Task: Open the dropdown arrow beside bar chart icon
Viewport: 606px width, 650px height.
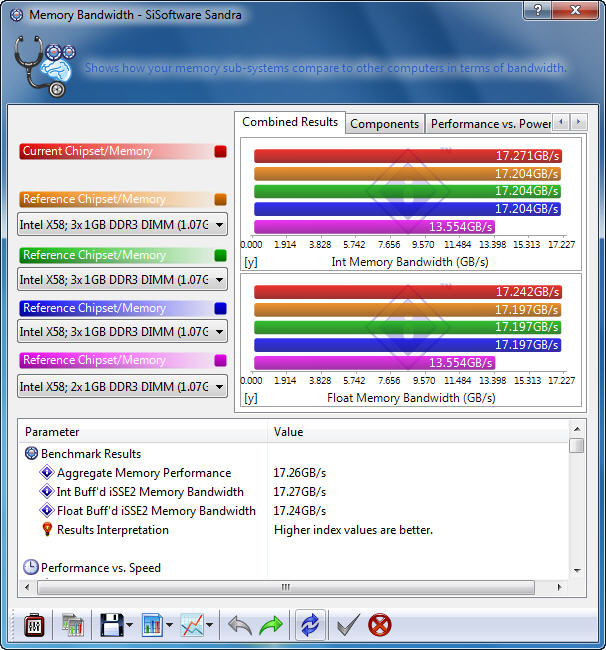Action: coord(169,625)
